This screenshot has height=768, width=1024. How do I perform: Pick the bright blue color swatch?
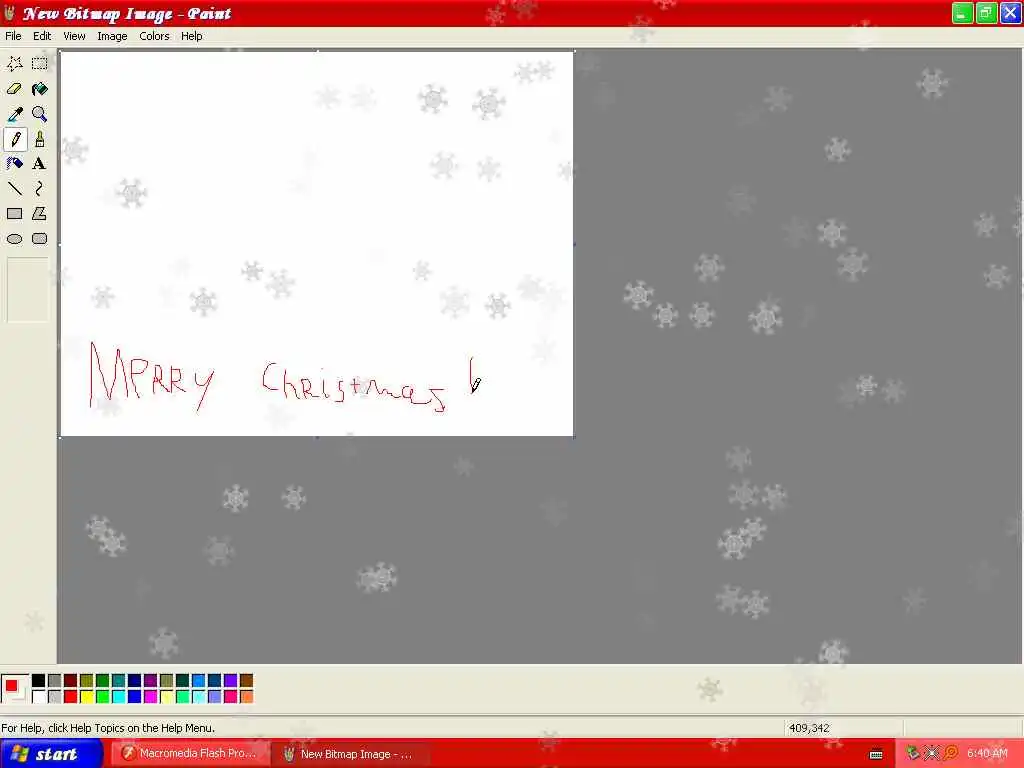(x=135, y=697)
